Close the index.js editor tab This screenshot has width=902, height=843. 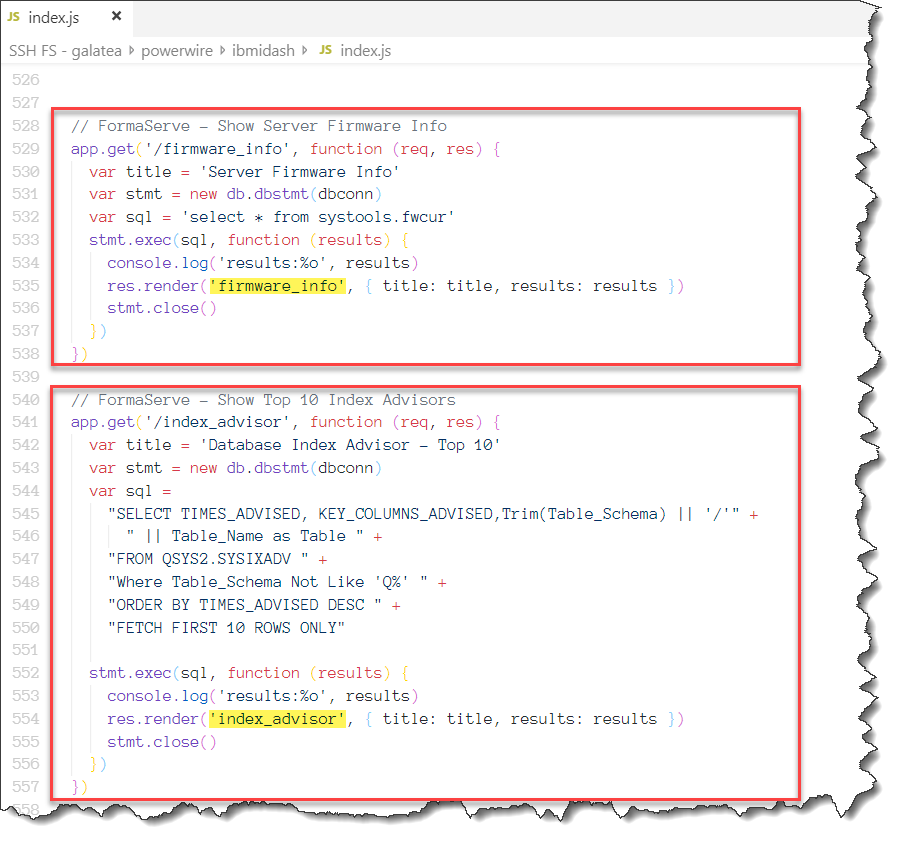coord(116,18)
